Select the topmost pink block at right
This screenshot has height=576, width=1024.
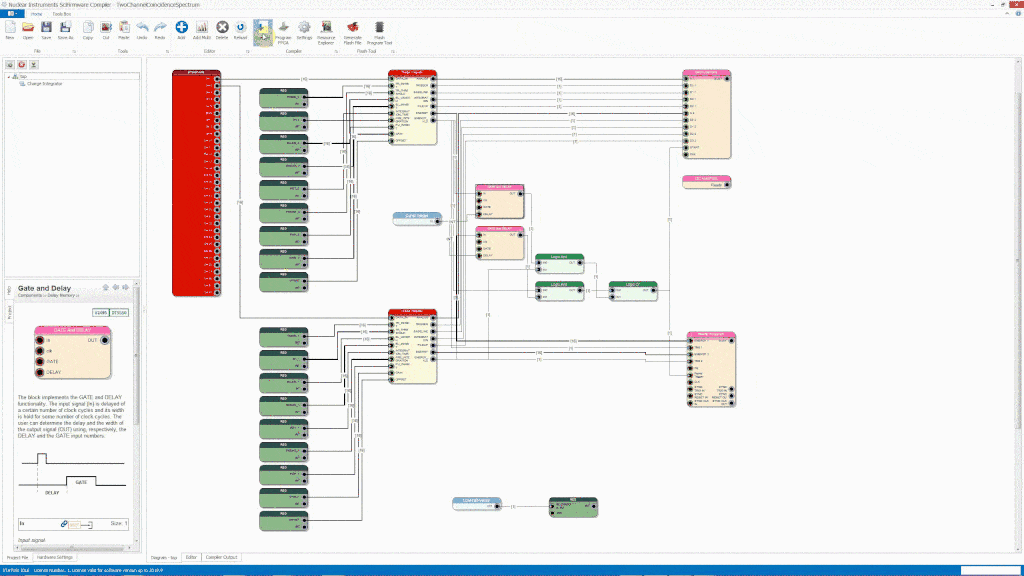click(707, 114)
